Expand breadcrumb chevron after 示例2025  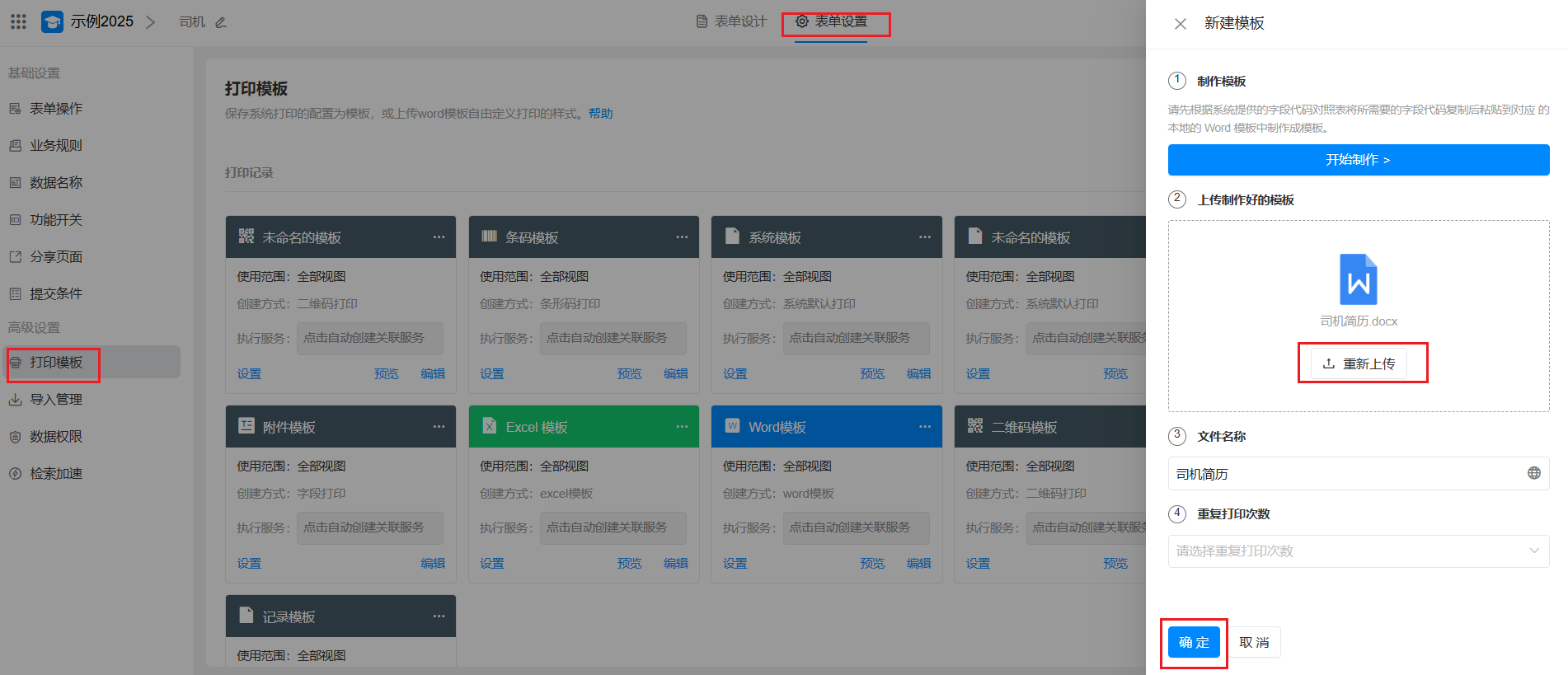(x=150, y=22)
